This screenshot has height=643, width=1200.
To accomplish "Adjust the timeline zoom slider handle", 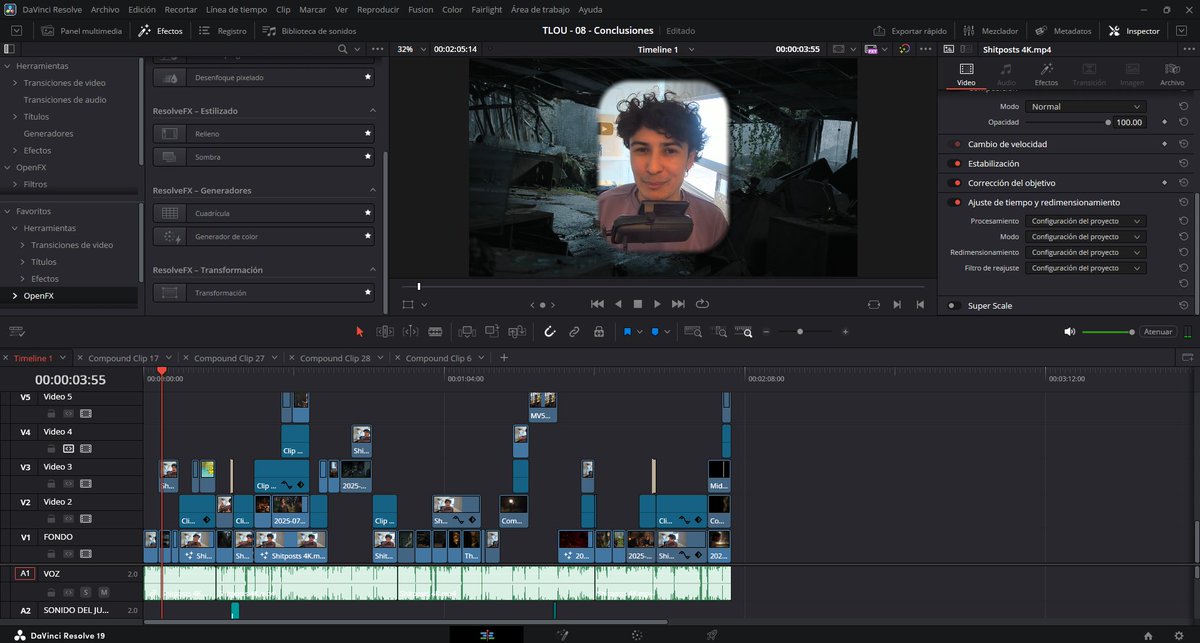I will pos(800,331).
